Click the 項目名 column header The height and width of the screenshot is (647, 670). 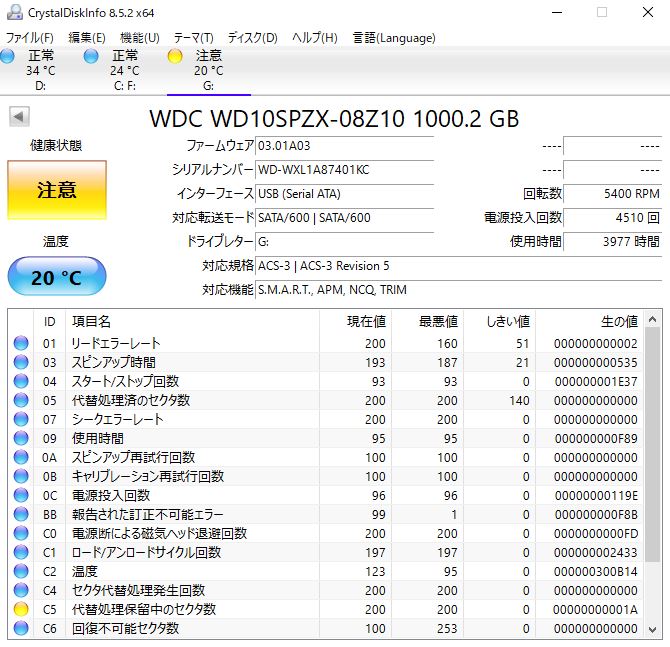[x=192, y=321]
